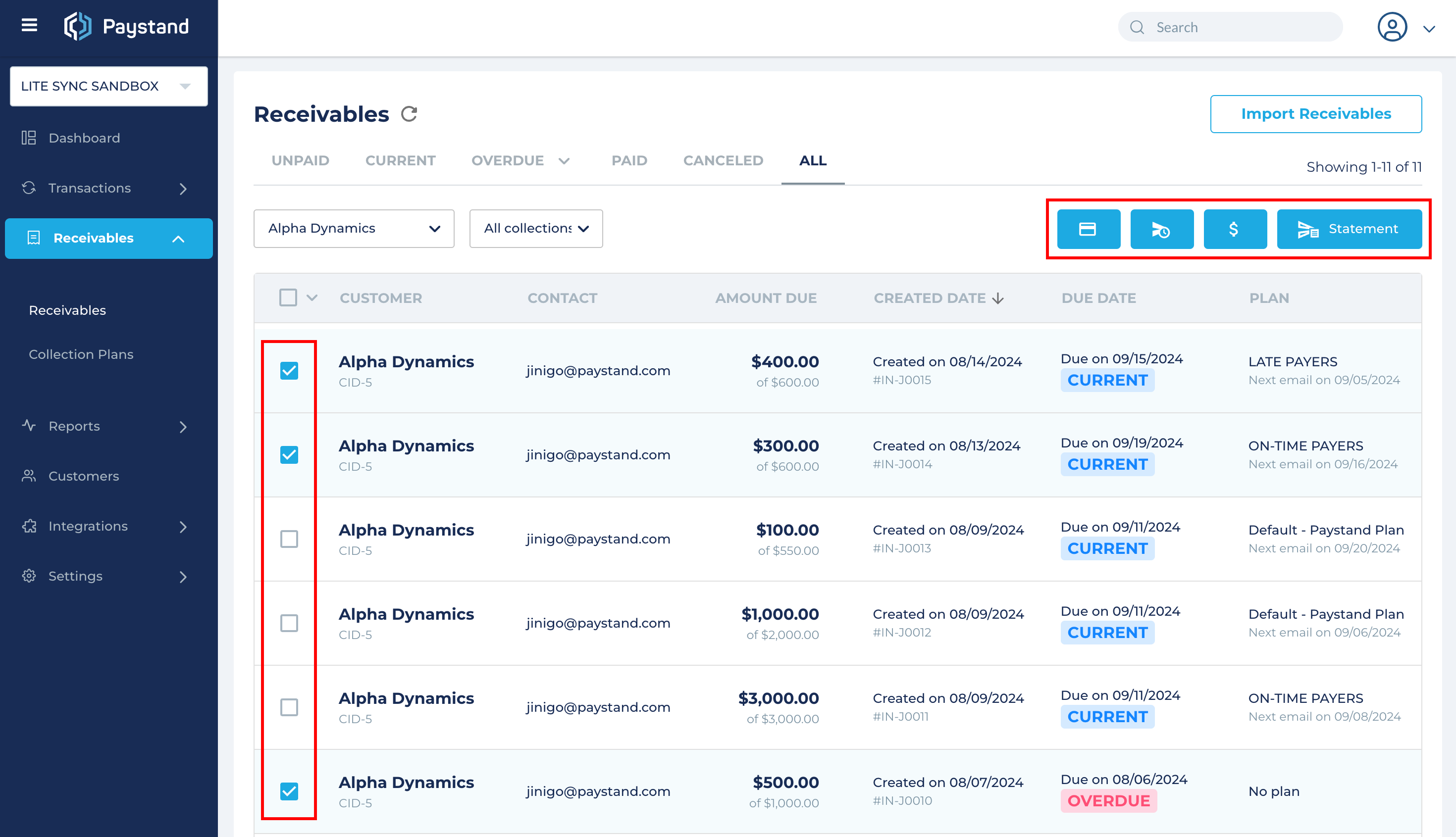This screenshot has height=837, width=1456.
Task: Click the search magnifier icon
Action: point(1137,27)
